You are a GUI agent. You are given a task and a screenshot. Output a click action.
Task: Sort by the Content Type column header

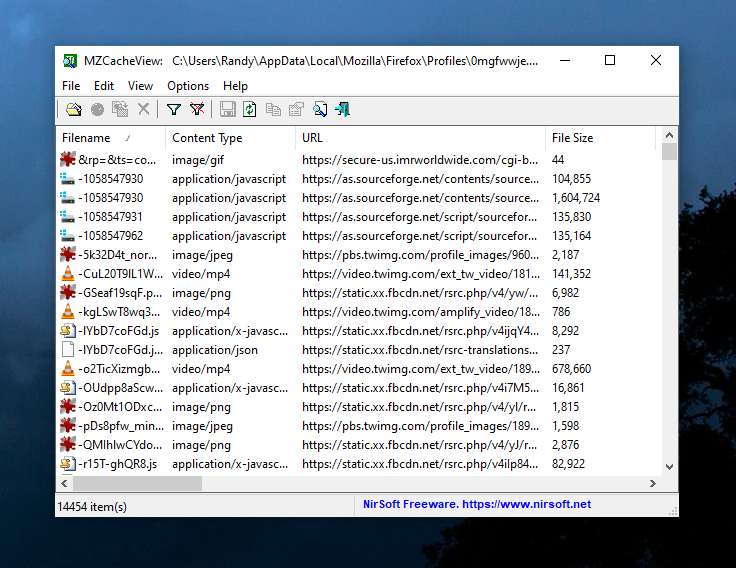point(230,138)
